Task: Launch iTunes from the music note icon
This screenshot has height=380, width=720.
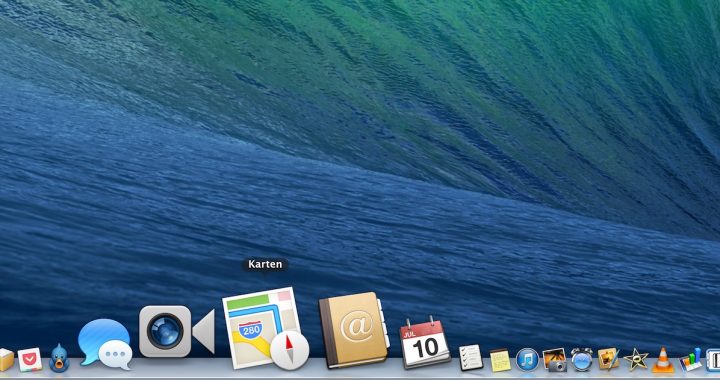Action: click(527, 359)
